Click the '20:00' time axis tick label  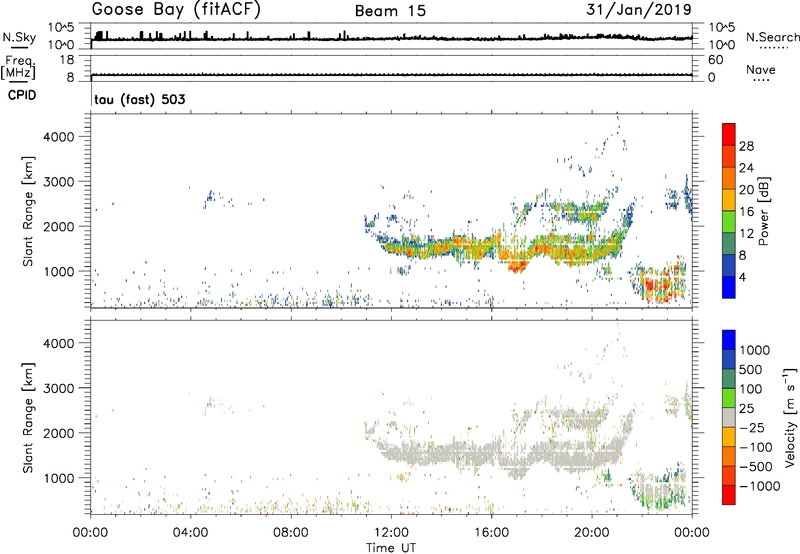pos(592,533)
